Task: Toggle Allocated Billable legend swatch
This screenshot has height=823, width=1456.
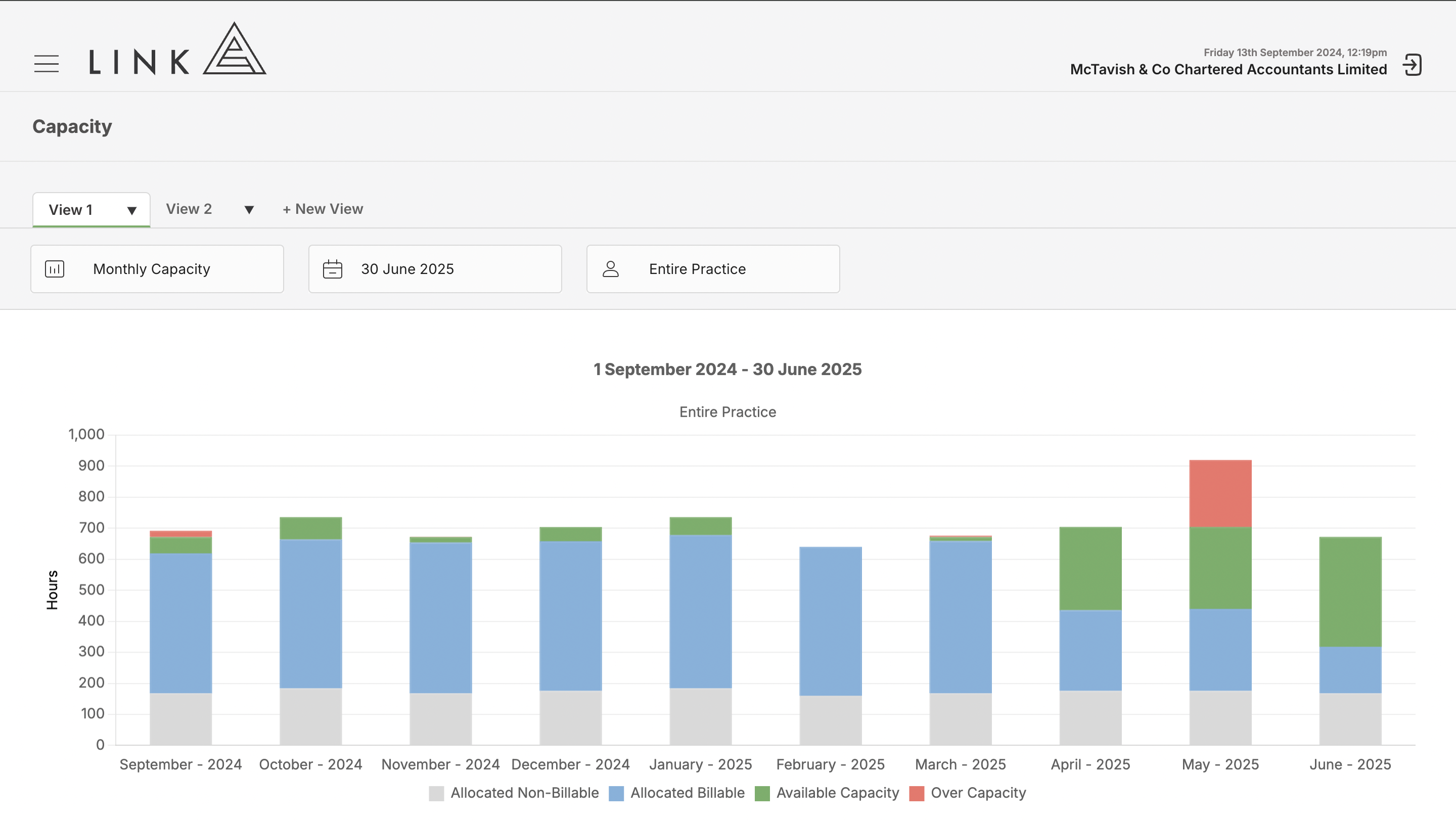Action: (616, 794)
